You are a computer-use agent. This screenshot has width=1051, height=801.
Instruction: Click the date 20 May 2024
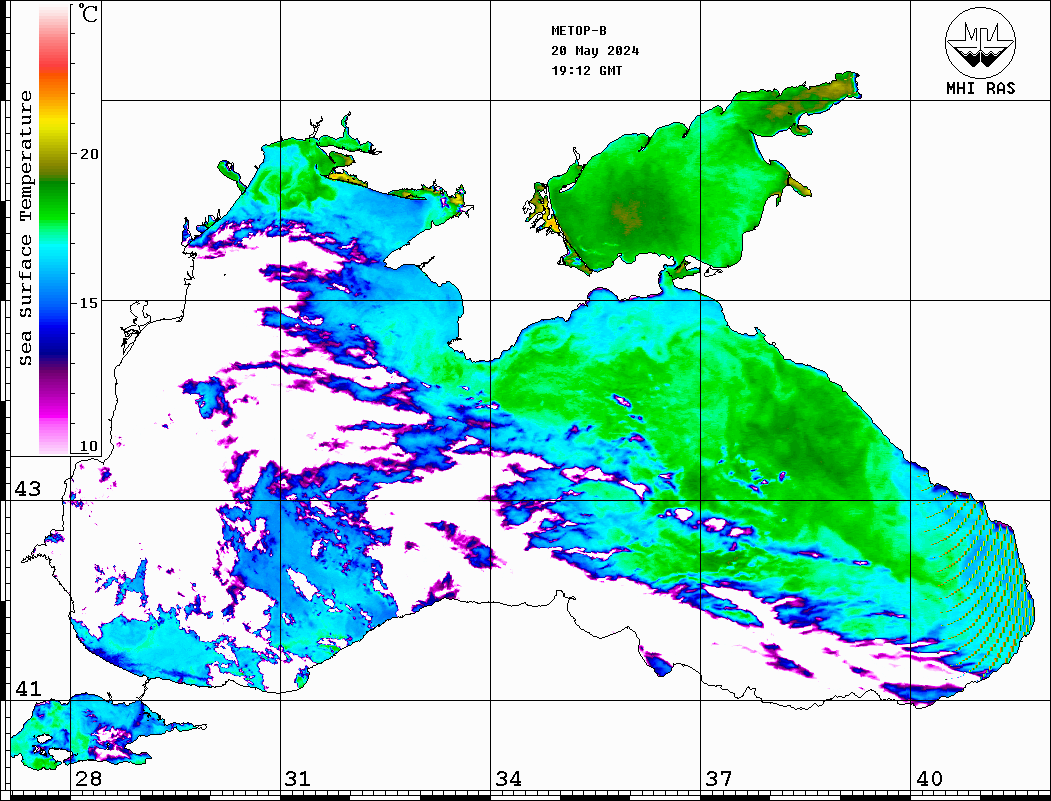595,51
